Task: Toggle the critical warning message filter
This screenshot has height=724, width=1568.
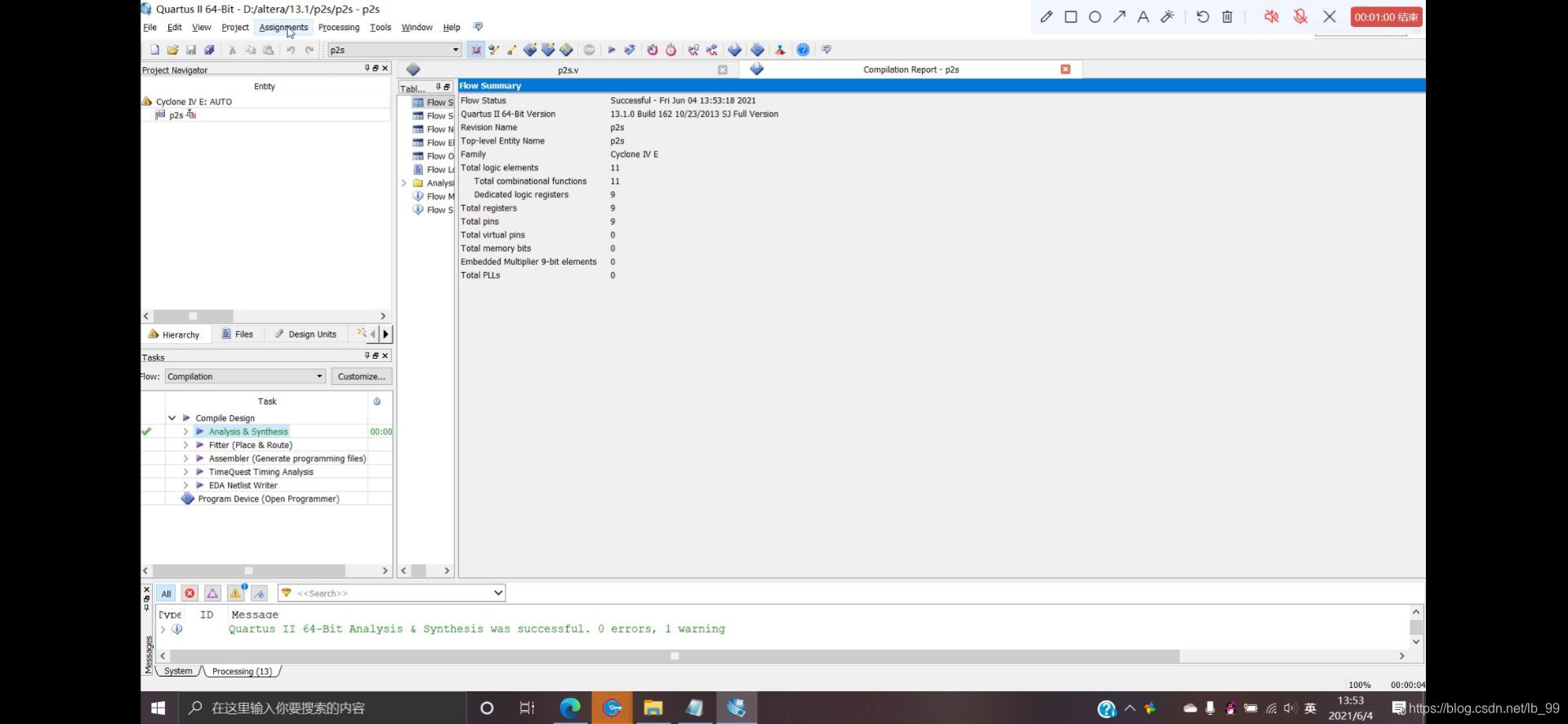Action: (x=212, y=593)
